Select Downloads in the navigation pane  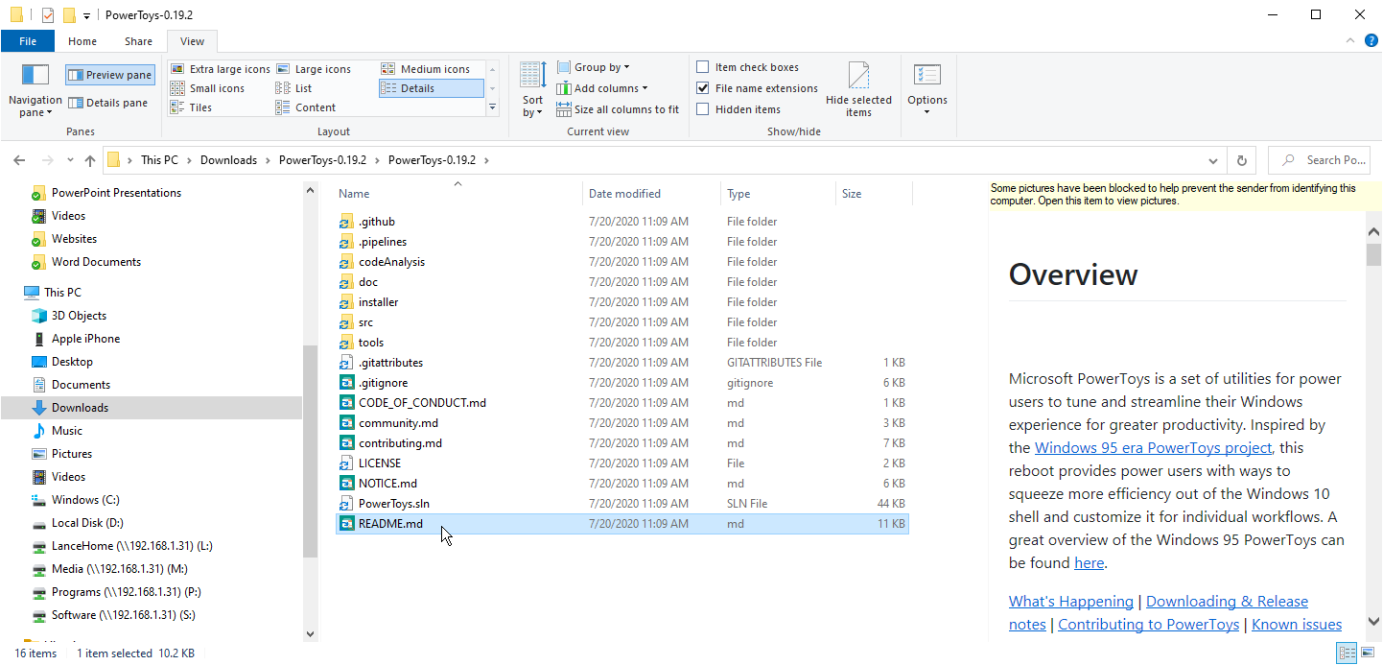tap(151, 408)
